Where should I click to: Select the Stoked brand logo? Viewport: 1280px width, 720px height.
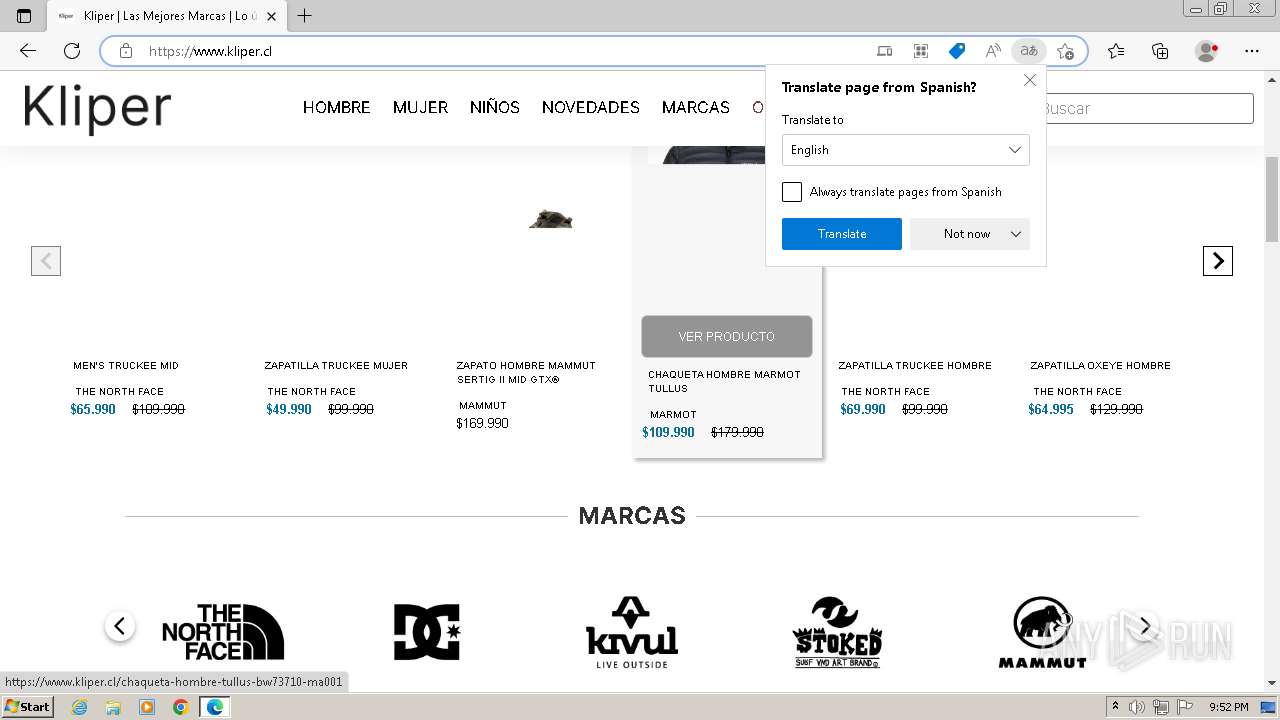point(837,632)
